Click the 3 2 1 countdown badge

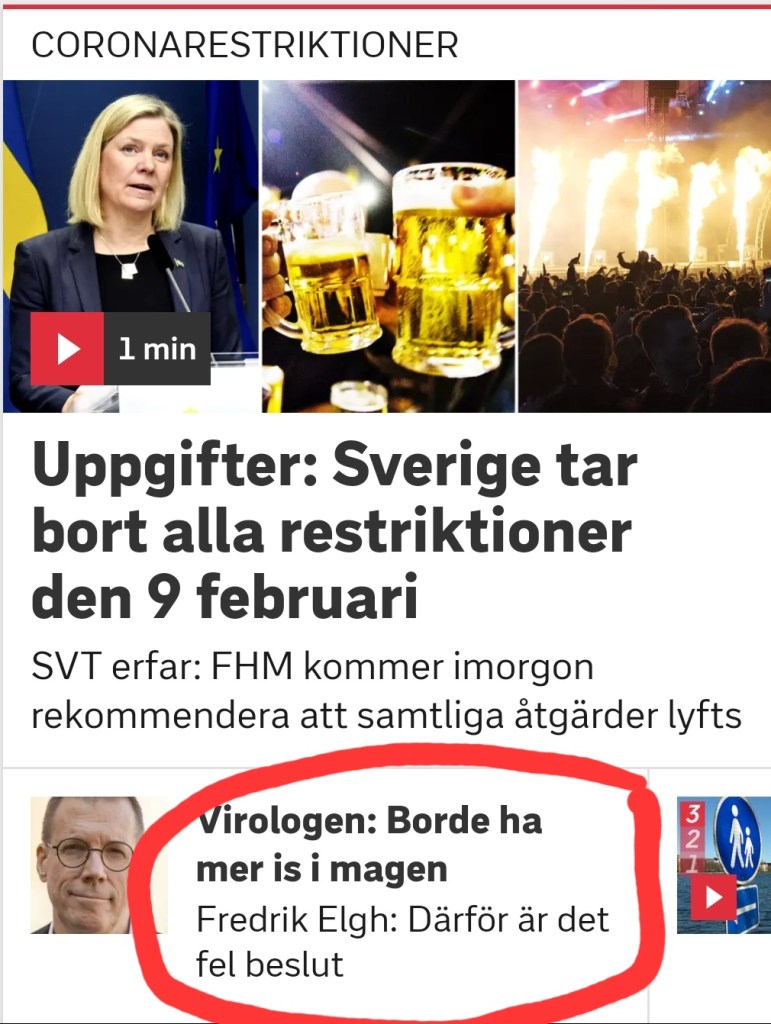(x=693, y=836)
